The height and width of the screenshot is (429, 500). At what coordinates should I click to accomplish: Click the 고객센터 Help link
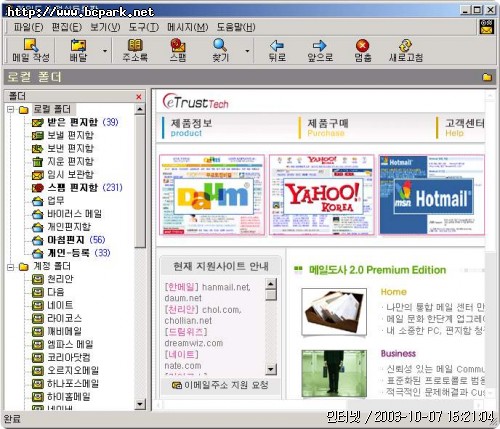[465, 128]
